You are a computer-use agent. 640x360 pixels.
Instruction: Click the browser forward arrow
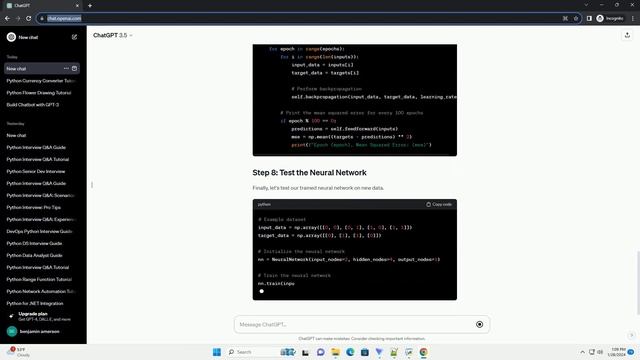[18, 18]
